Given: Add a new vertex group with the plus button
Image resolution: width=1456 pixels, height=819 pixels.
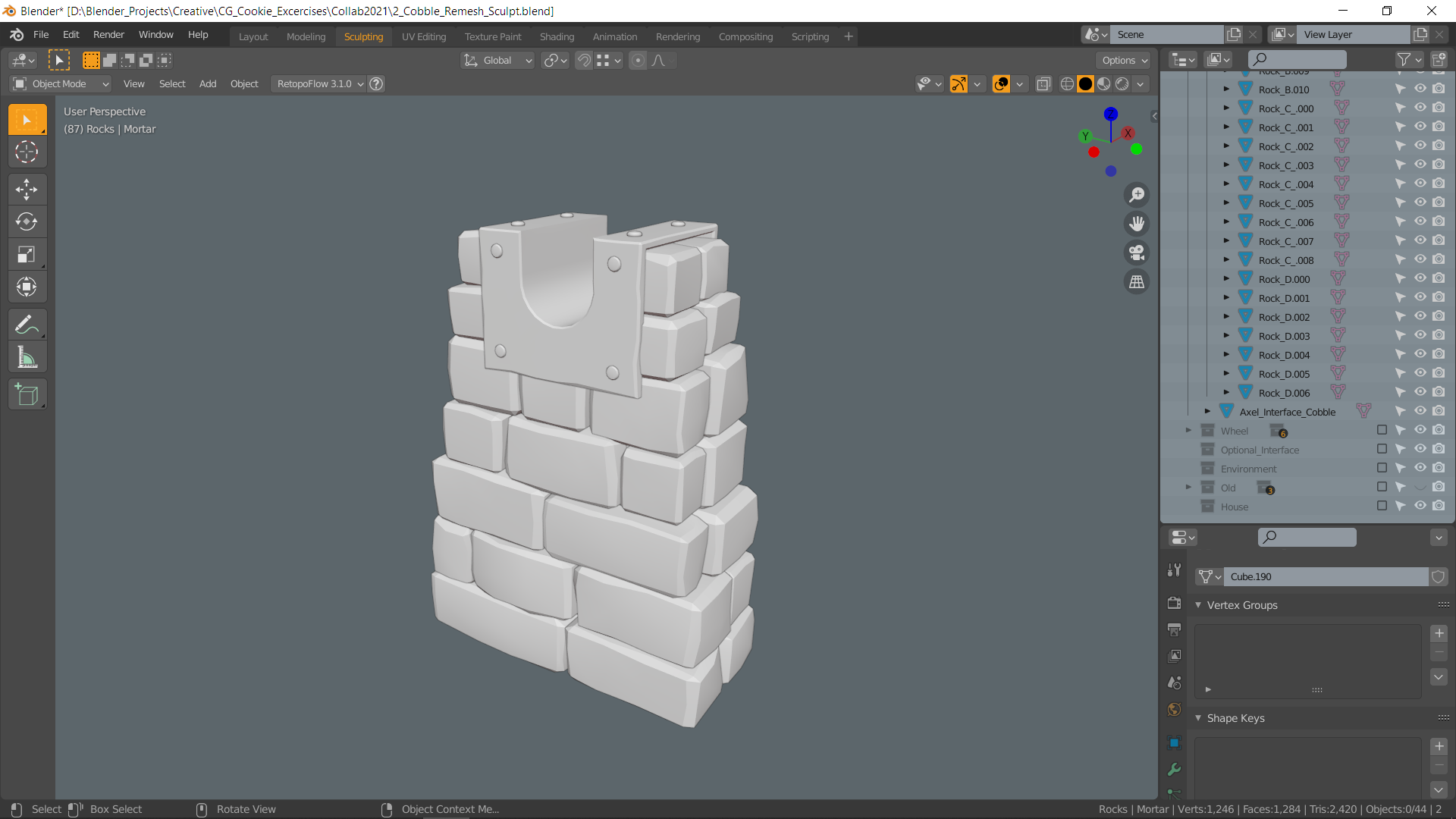Looking at the screenshot, I should 1439,633.
